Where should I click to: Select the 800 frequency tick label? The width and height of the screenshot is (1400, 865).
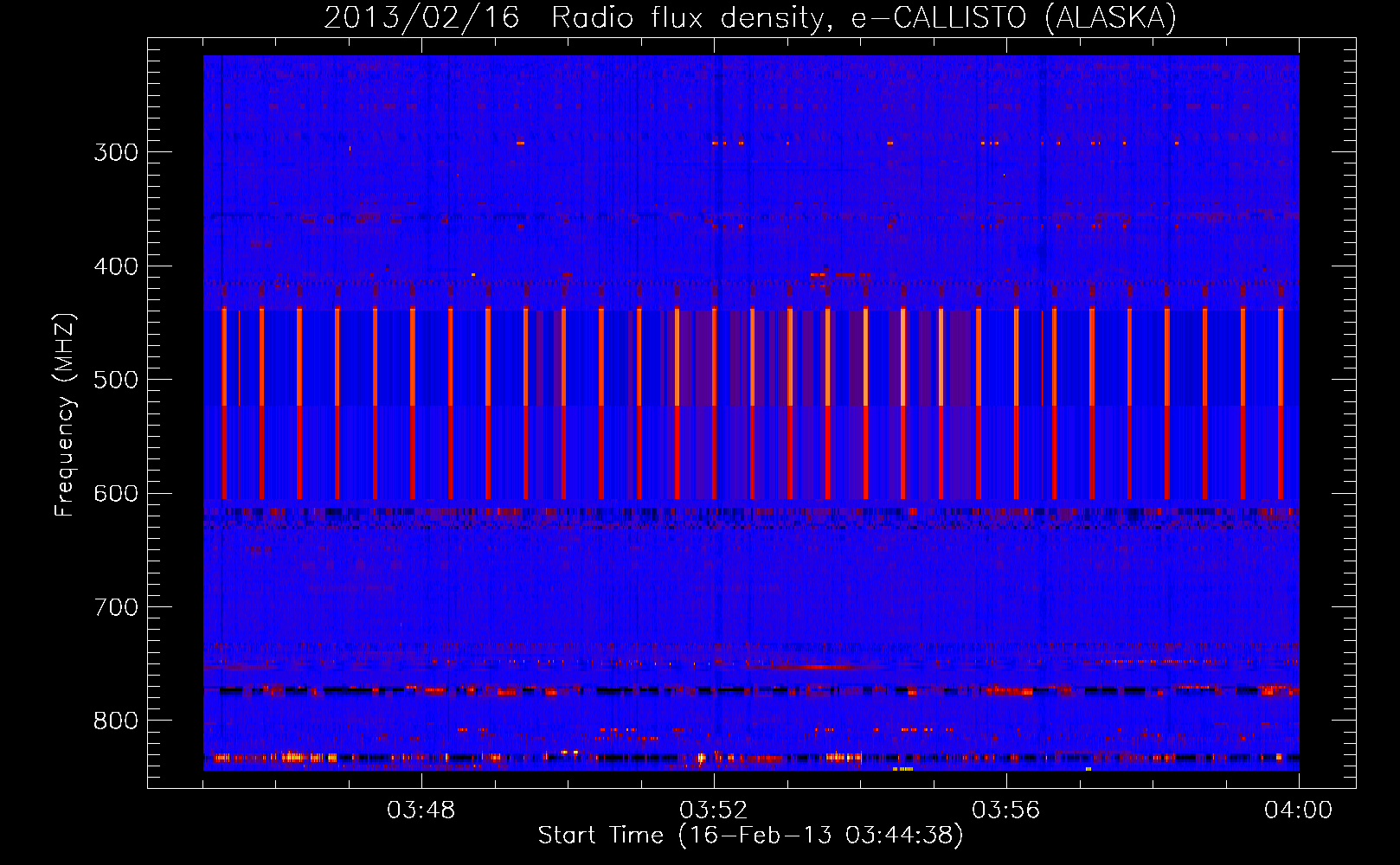[116, 721]
